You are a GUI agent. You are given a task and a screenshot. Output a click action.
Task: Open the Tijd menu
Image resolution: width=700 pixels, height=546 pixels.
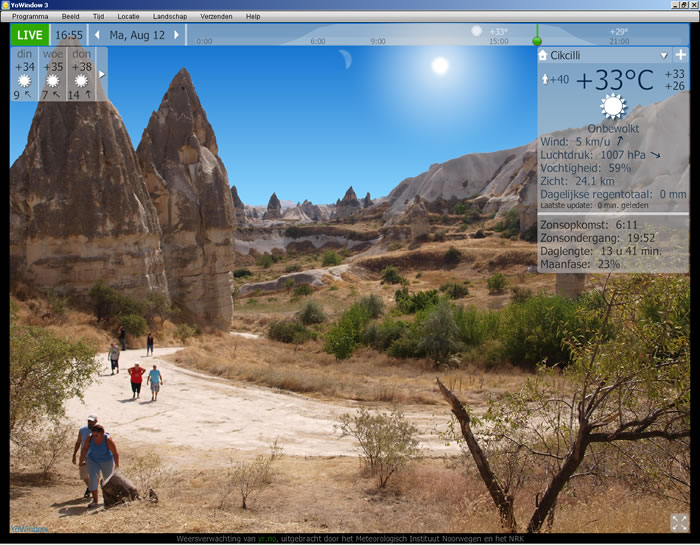click(98, 17)
